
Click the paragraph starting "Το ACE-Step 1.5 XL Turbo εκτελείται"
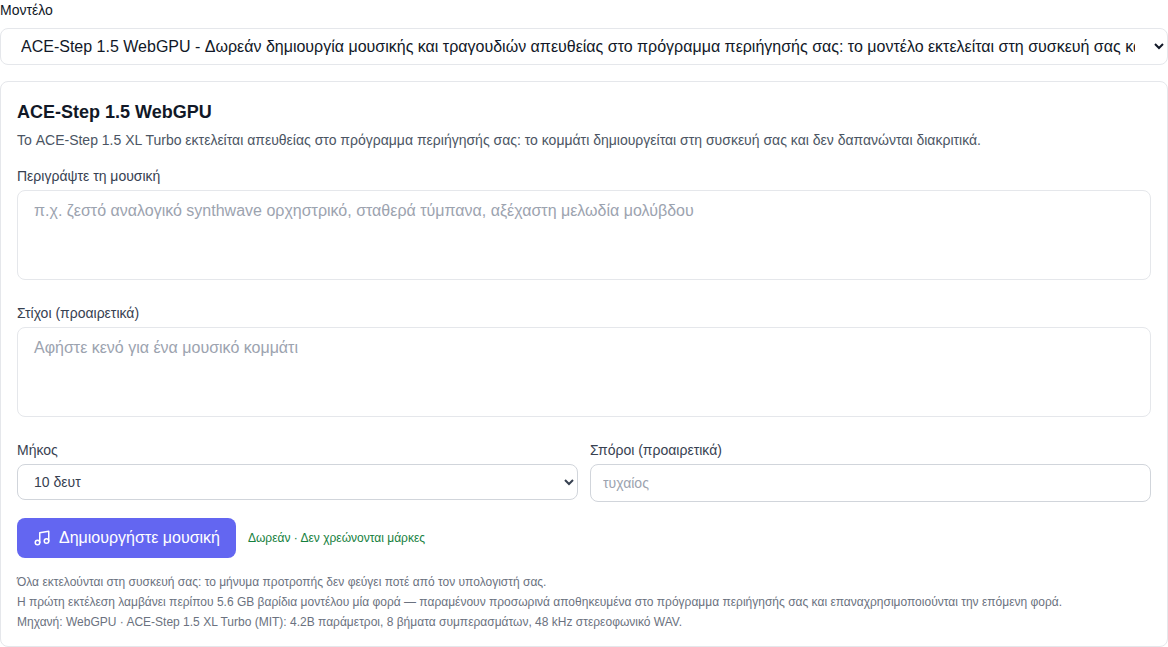(499, 140)
